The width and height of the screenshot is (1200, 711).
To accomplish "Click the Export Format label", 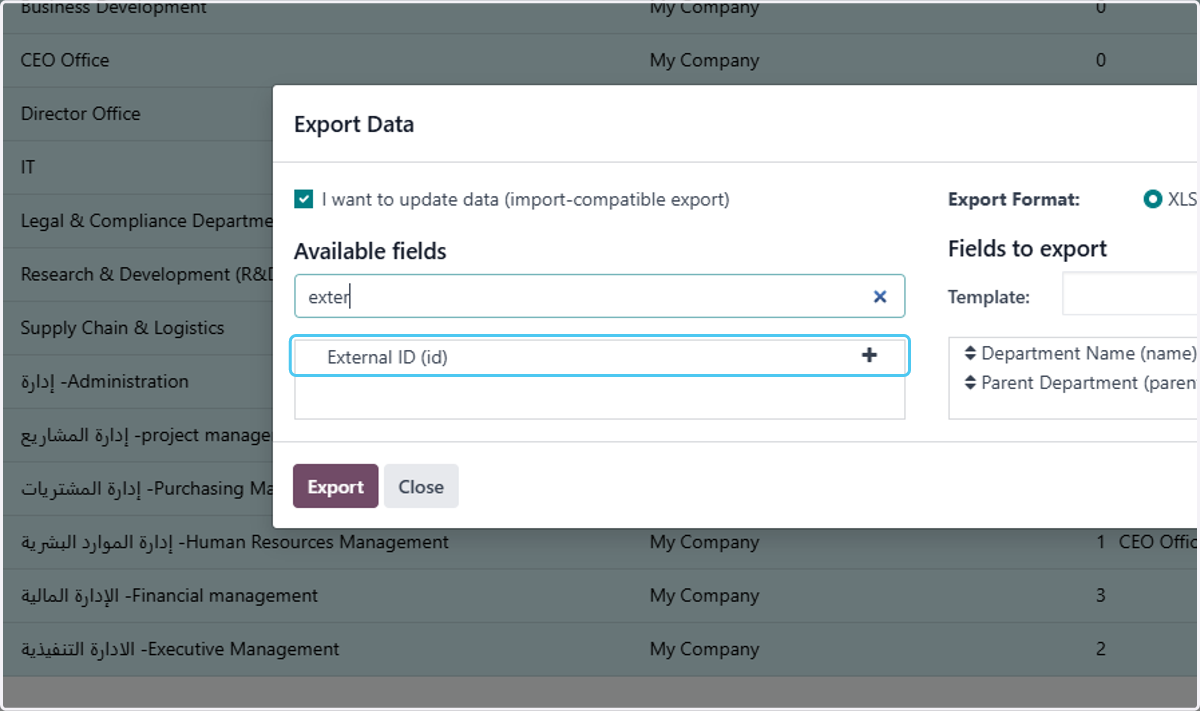I will (1014, 199).
